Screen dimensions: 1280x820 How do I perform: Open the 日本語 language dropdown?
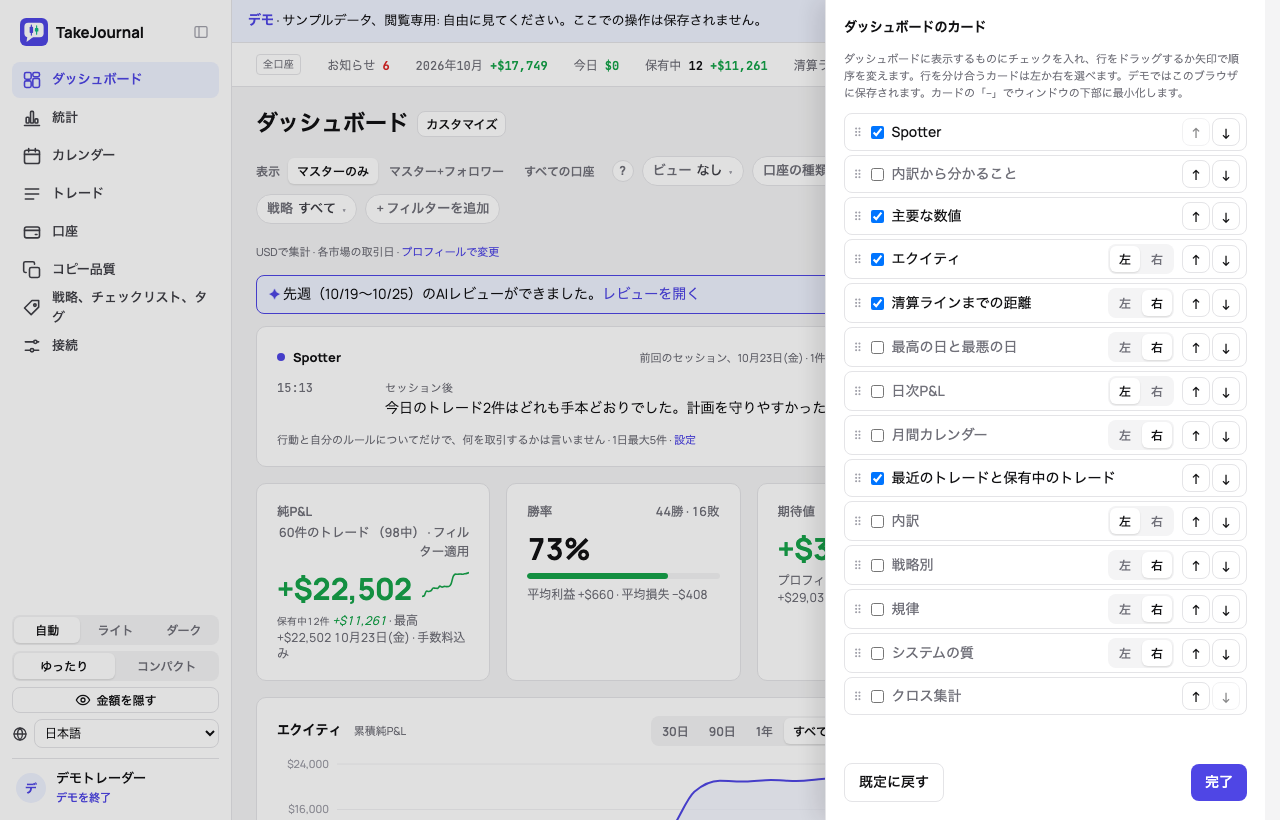126,733
